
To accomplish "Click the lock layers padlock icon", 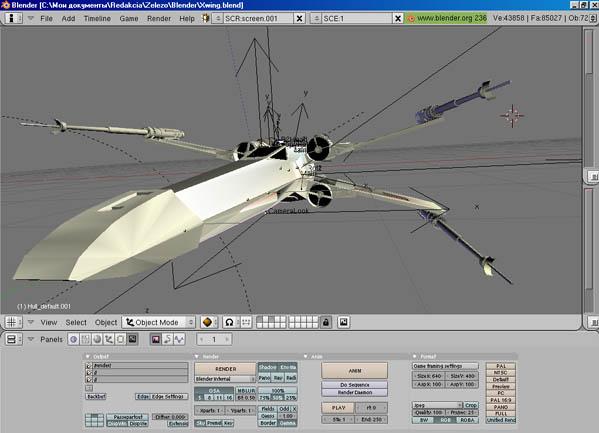I will point(326,323).
